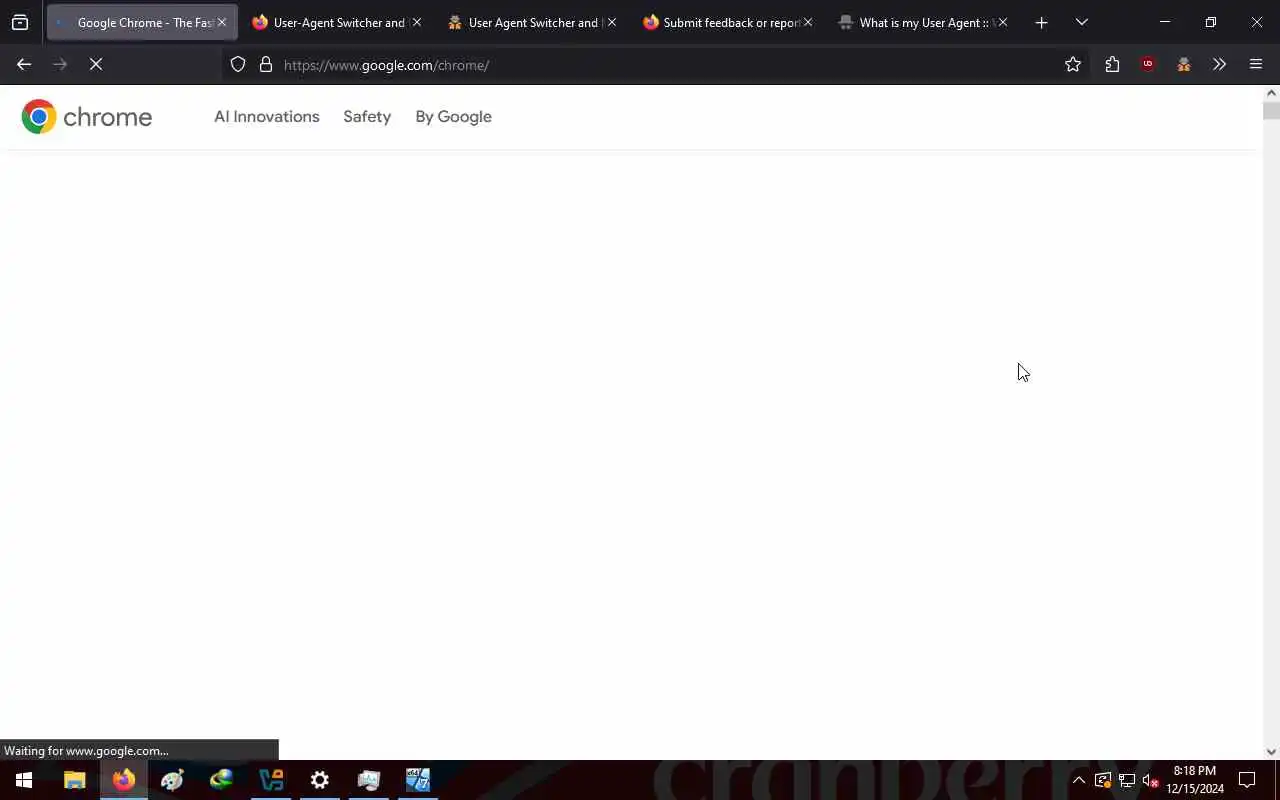Open Internet Download Manager taskbar icon
The image size is (1280, 800).
pos(221,780)
